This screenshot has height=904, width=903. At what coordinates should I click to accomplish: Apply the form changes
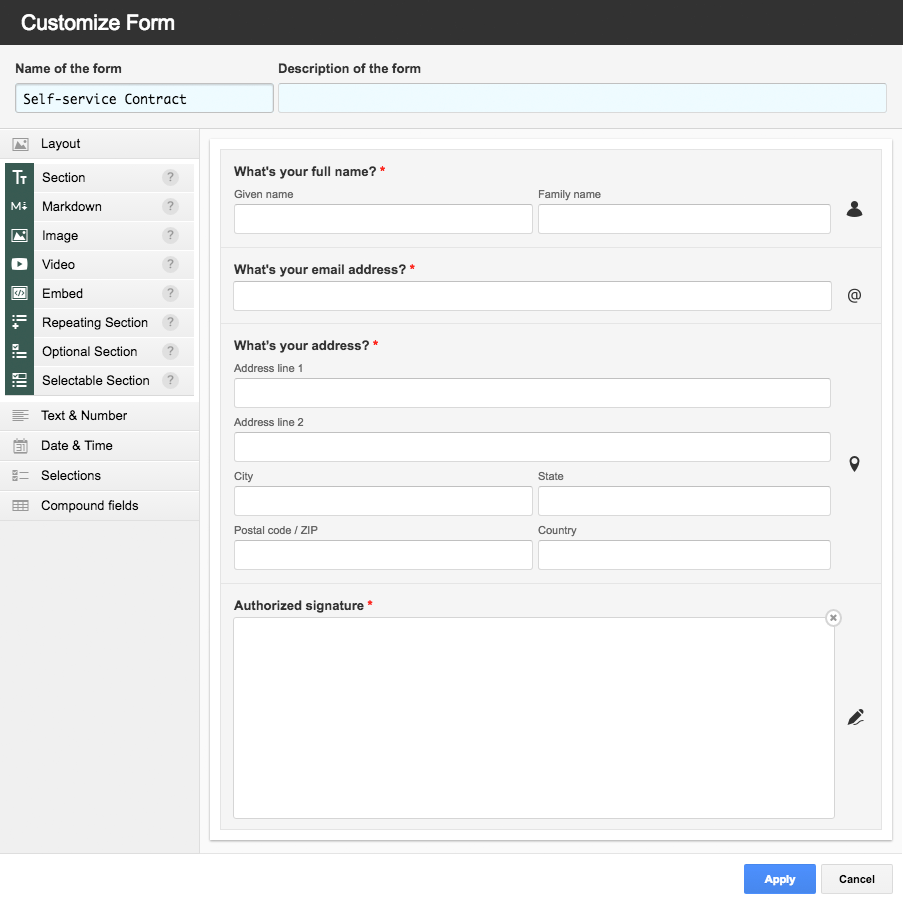click(779, 879)
